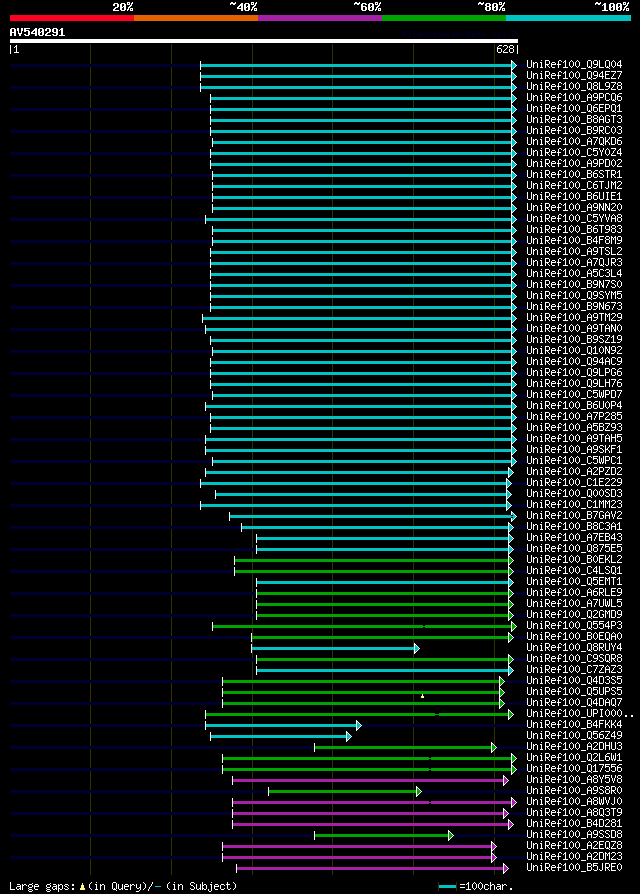Select the UniRef100_B6U0P4 label
This screenshot has height=894, width=640.
point(574,405)
